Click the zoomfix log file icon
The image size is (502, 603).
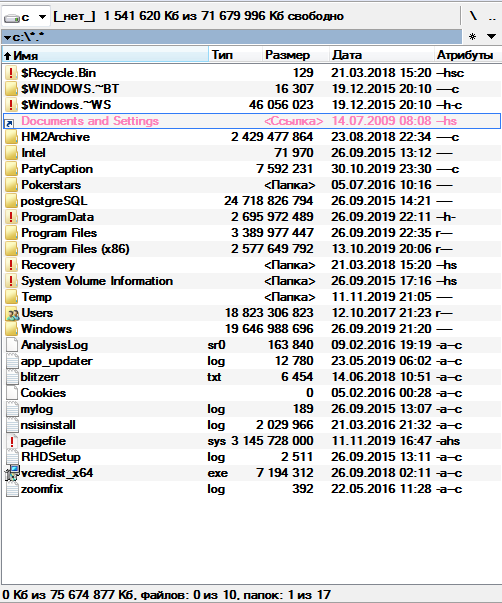click(12, 489)
